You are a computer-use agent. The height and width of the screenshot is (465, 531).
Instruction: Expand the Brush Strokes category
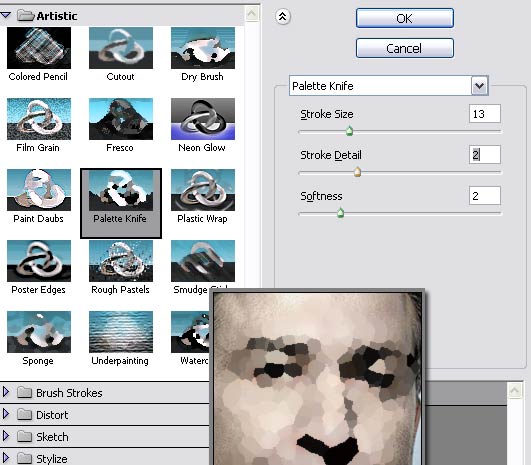6,392
